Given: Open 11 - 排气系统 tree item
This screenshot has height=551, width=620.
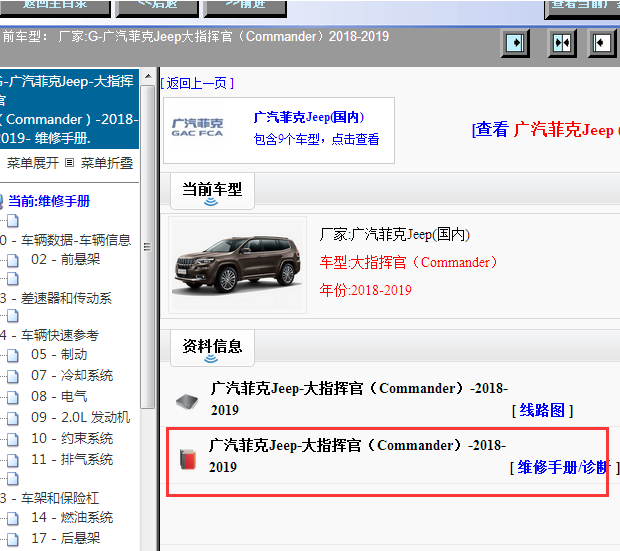Looking at the screenshot, I should [x=72, y=459].
